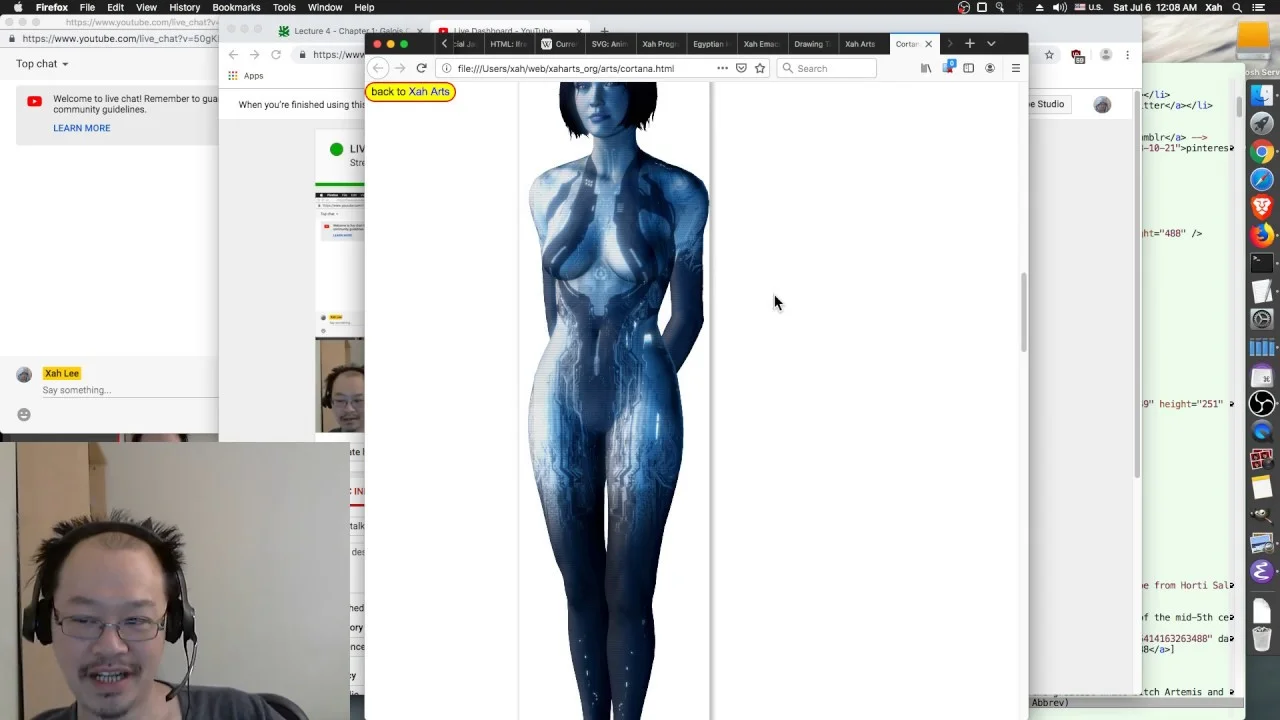
Task: Expand the list-all-tabs chevron
Action: pos(991,44)
